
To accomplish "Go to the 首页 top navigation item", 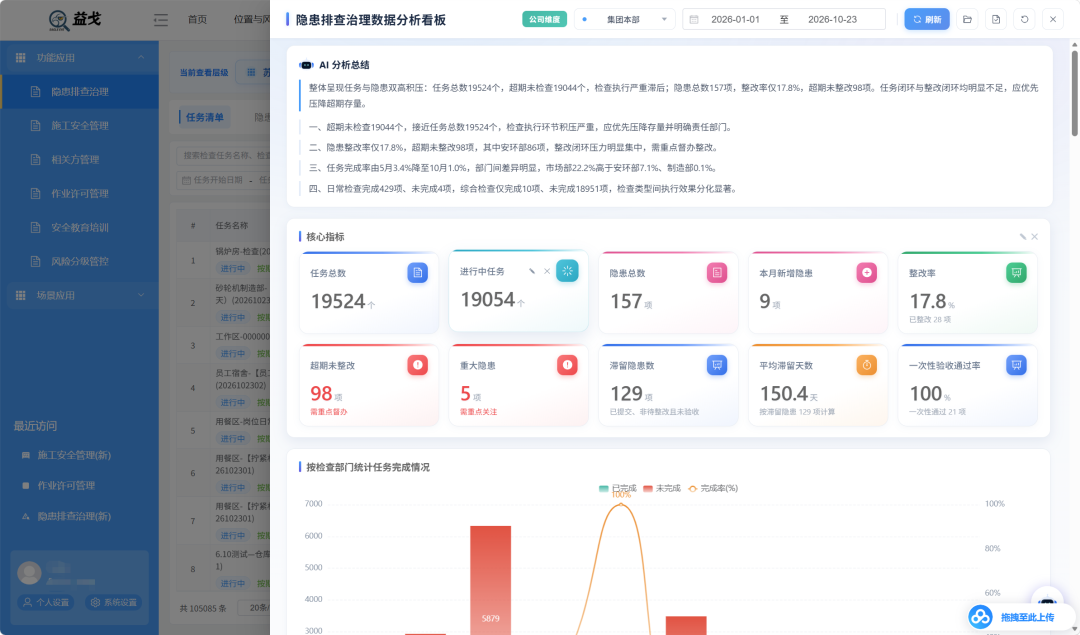I will pos(197,19).
